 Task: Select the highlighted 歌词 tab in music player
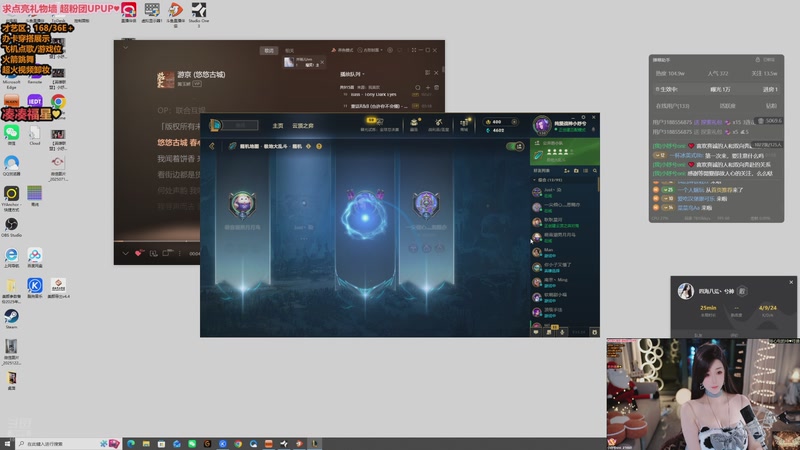click(x=269, y=51)
